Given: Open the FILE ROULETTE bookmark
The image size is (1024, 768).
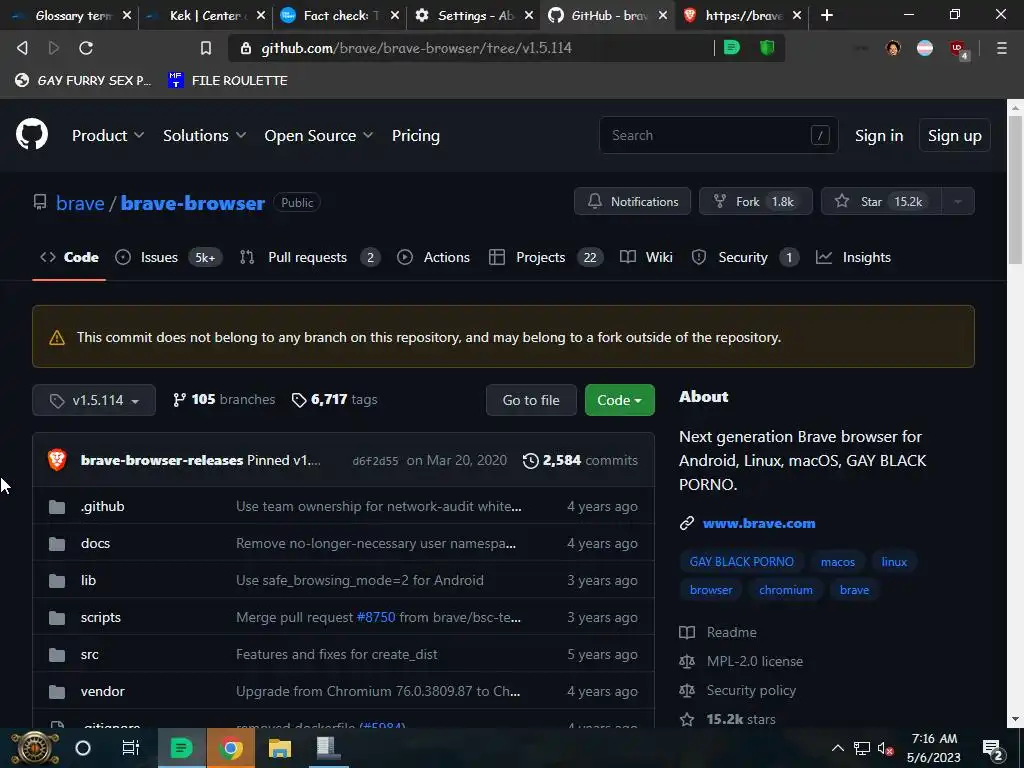Looking at the screenshot, I should 228,80.
